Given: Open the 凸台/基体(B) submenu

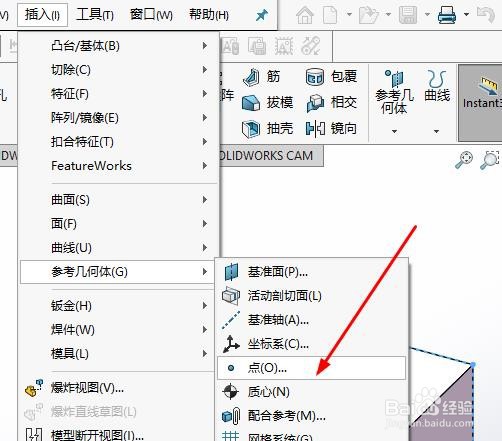Looking at the screenshot, I should coord(119,46).
